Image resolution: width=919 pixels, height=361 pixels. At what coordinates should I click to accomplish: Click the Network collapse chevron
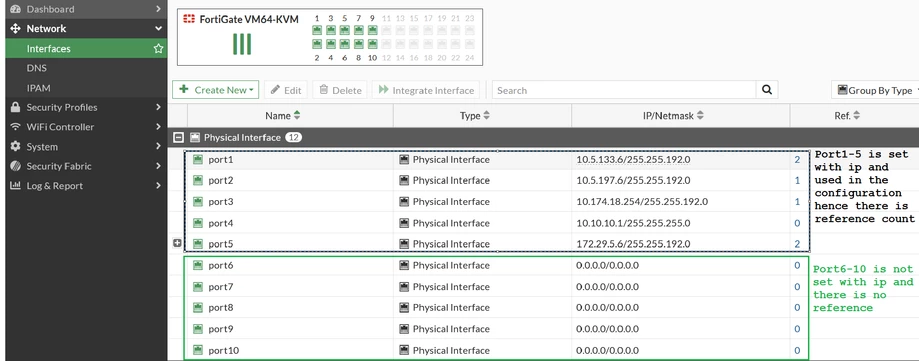158,28
